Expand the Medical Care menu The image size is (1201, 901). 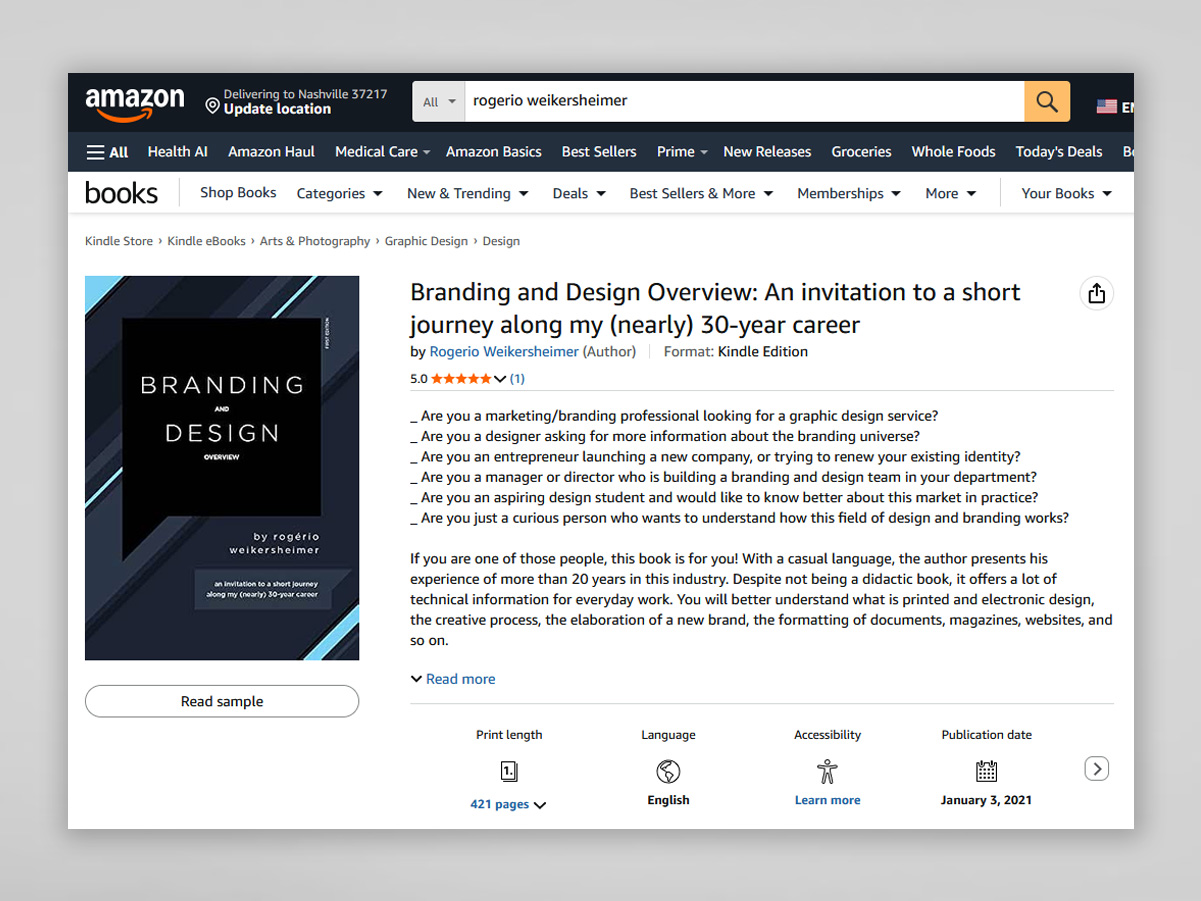point(383,152)
